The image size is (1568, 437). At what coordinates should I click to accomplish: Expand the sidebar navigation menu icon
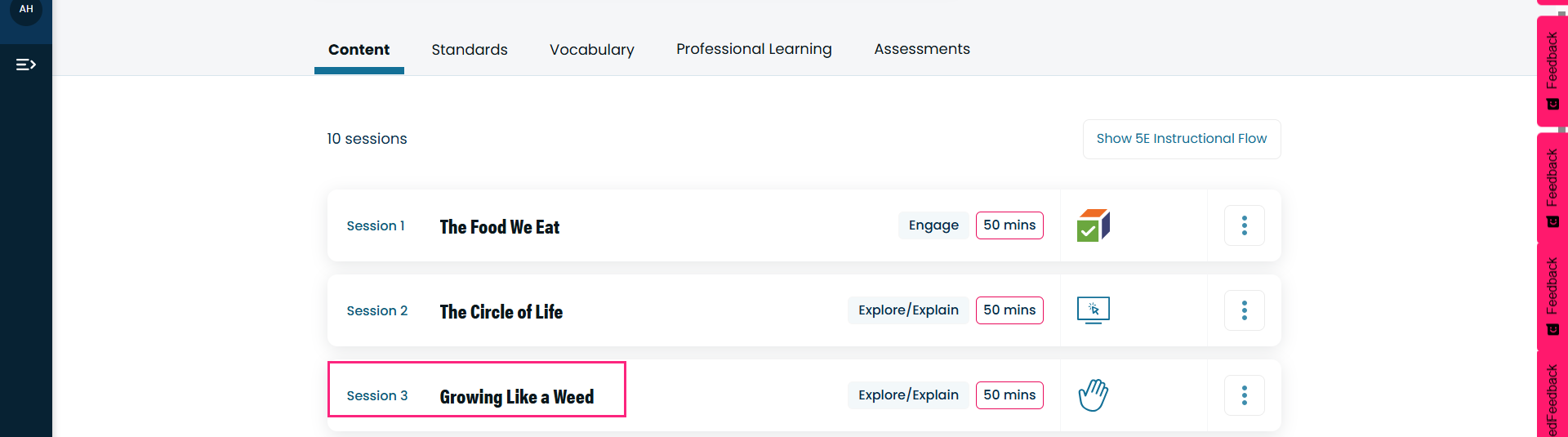(x=26, y=65)
